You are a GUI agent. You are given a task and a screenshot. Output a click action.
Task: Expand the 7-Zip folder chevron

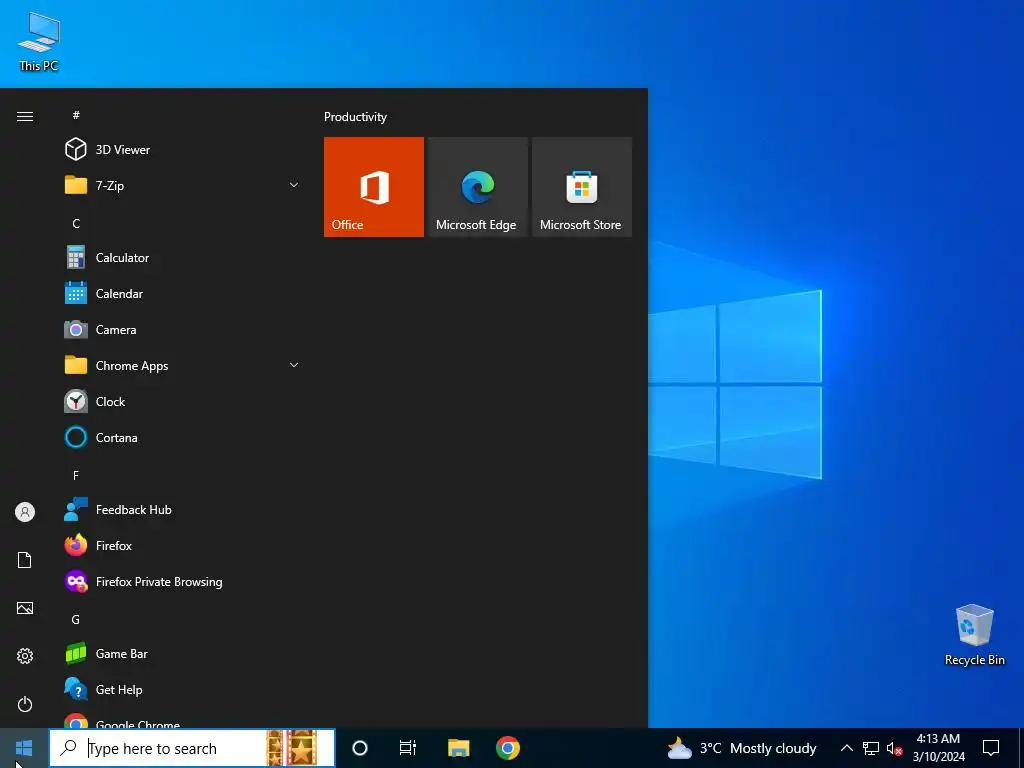(x=294, y=185)
